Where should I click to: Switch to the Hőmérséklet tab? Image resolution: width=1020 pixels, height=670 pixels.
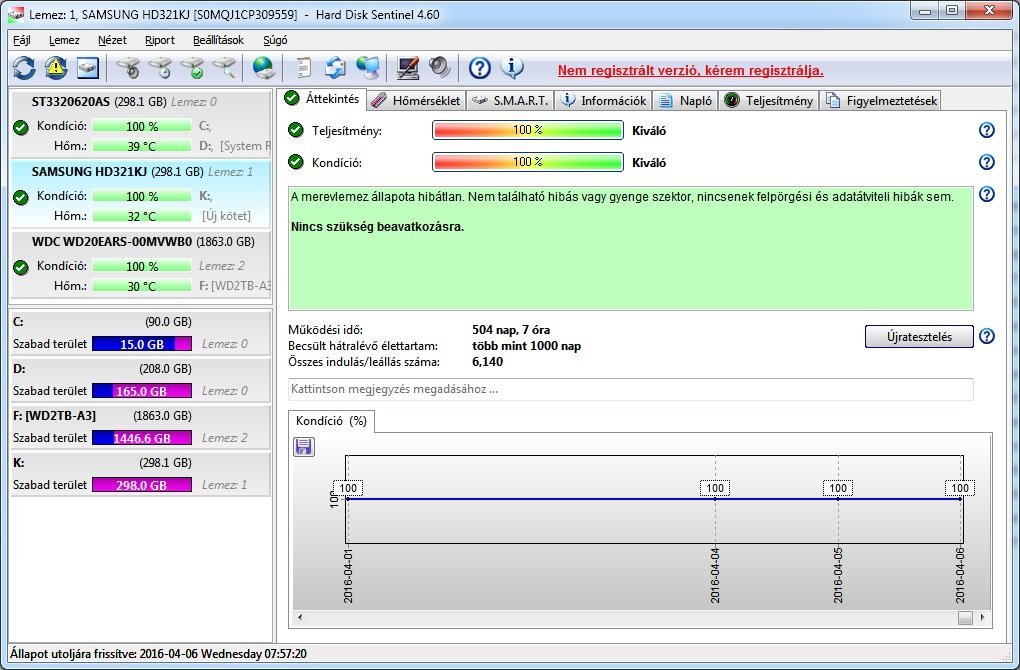417,101
